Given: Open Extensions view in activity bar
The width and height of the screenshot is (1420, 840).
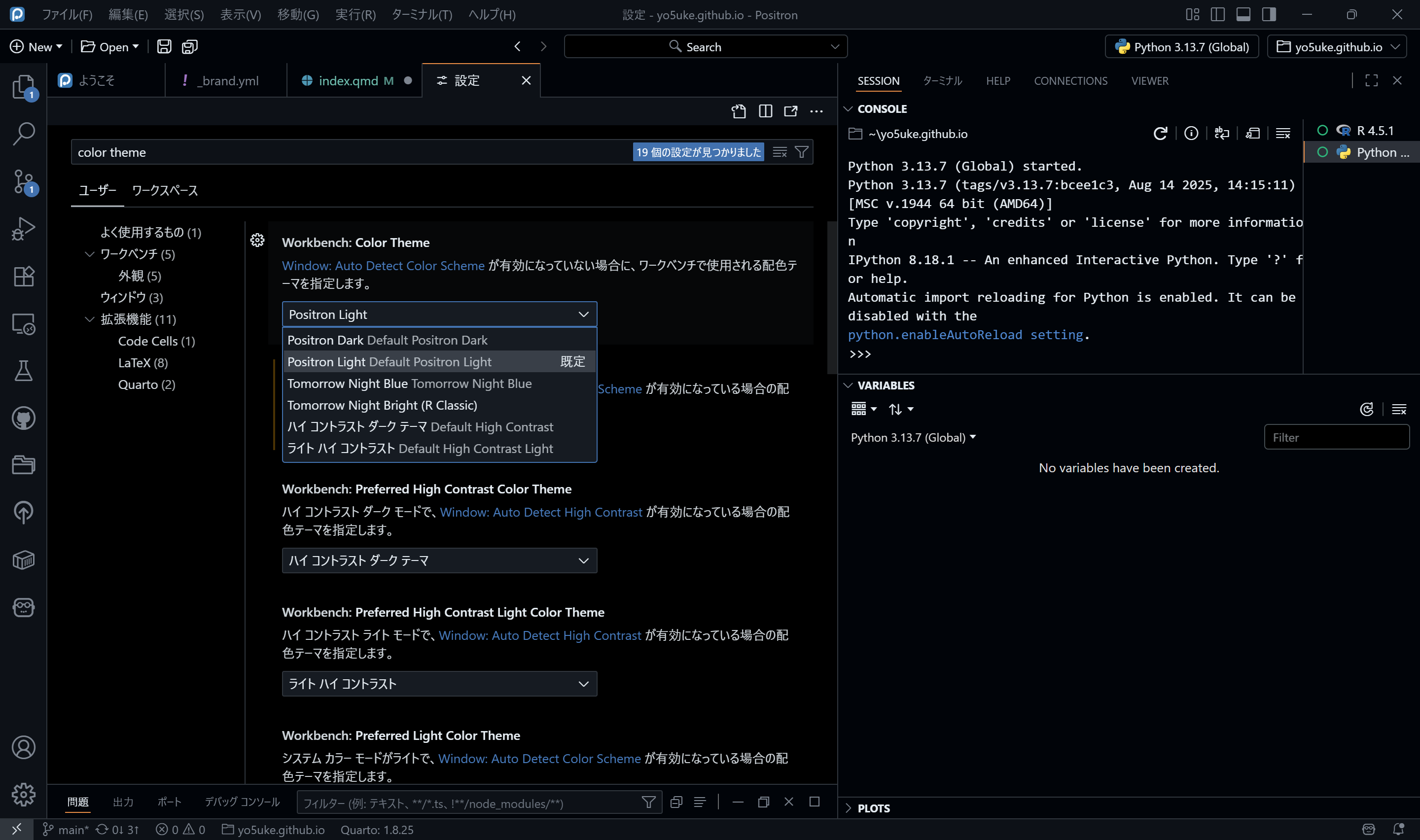Looking at the screenshot, I should pos(23,276).
